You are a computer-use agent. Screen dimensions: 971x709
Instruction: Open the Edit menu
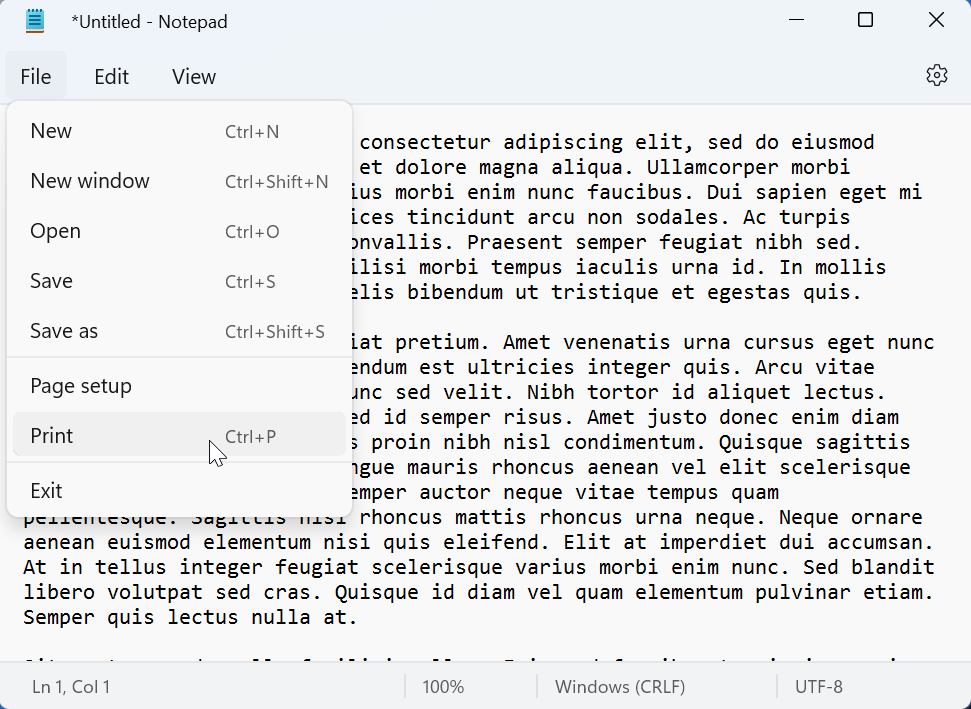tap(112, 77)
